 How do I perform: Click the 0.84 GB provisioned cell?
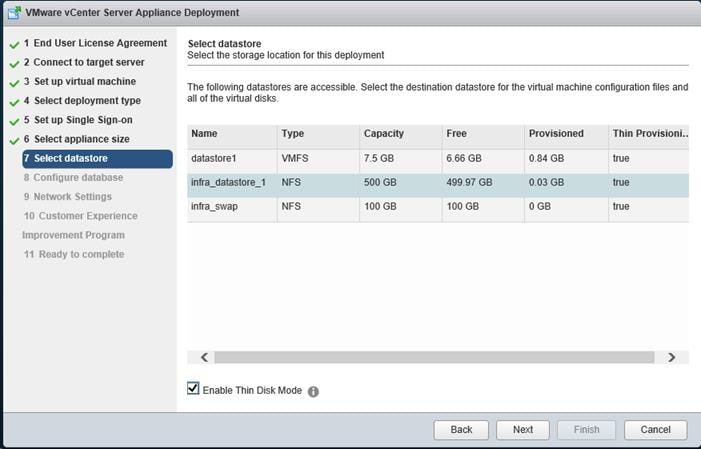(x=566, y=159)
